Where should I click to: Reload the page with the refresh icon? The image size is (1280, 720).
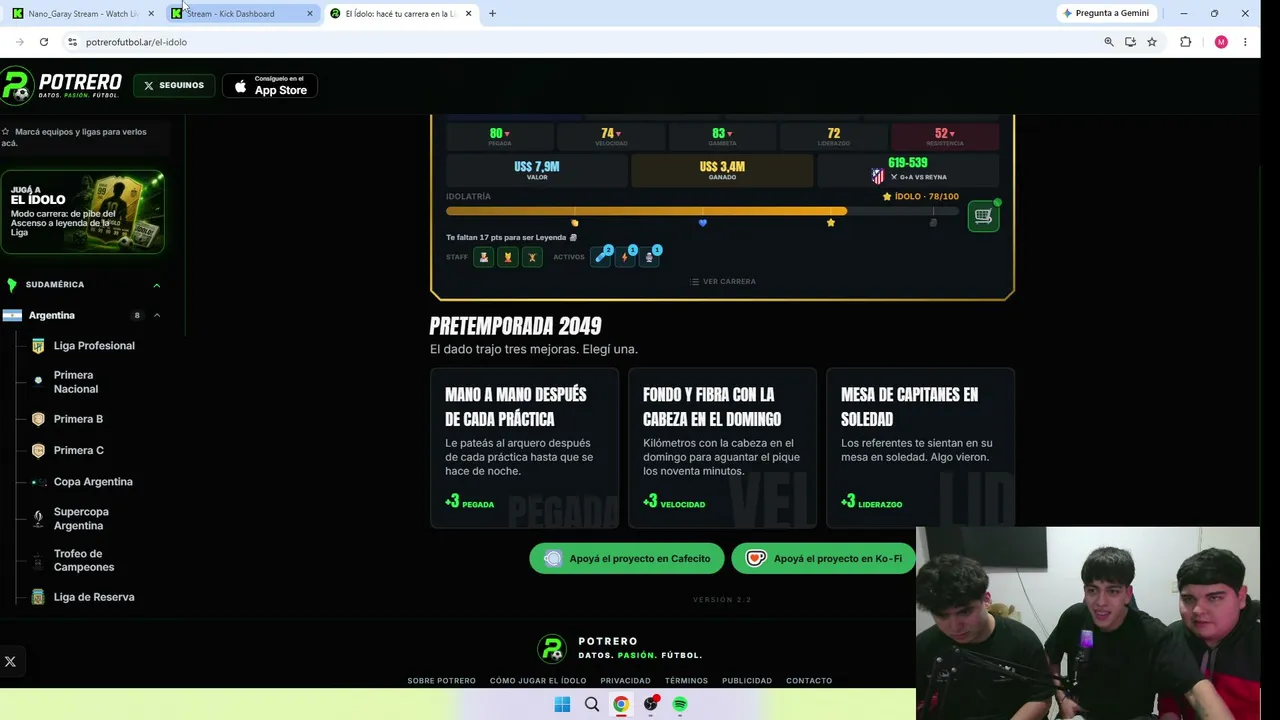click(44, 42)
